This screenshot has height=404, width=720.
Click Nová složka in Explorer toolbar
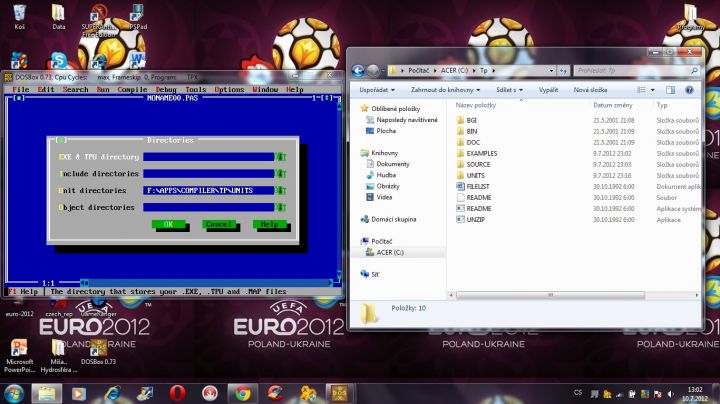click(x=590, y=90)
